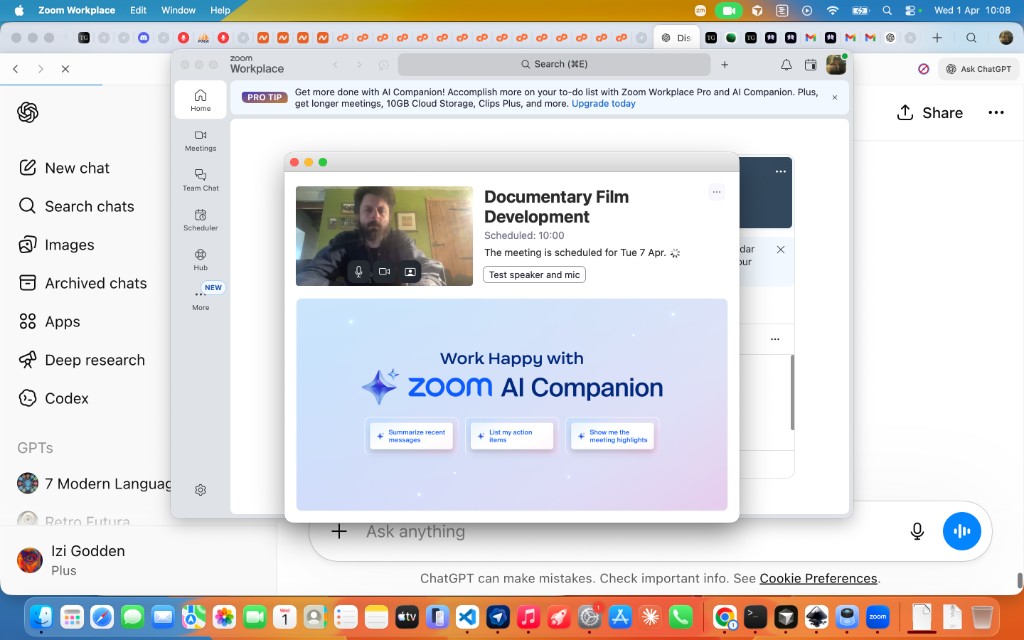
Task: Open the Window menu in menu bar
Action: pos(178,10)
